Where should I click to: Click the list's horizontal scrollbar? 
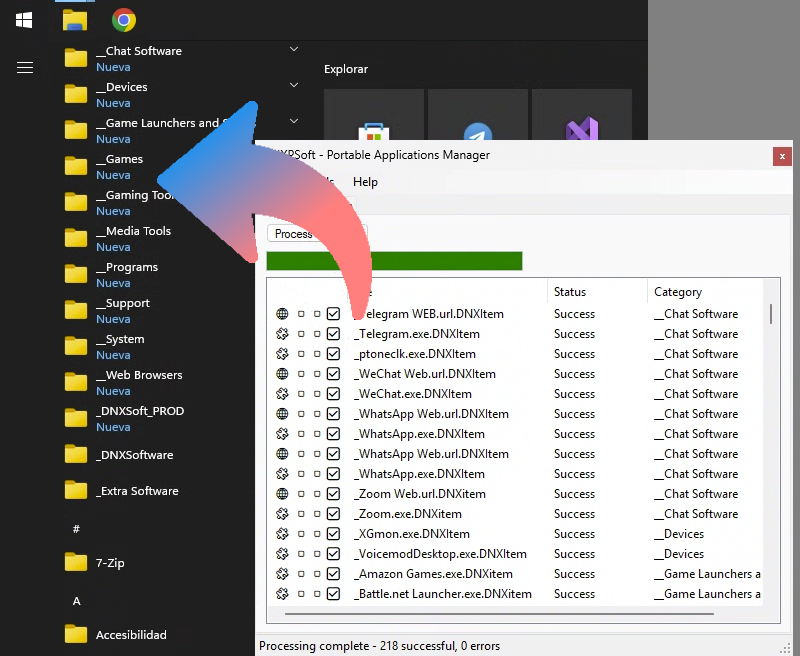coord(499,614)
